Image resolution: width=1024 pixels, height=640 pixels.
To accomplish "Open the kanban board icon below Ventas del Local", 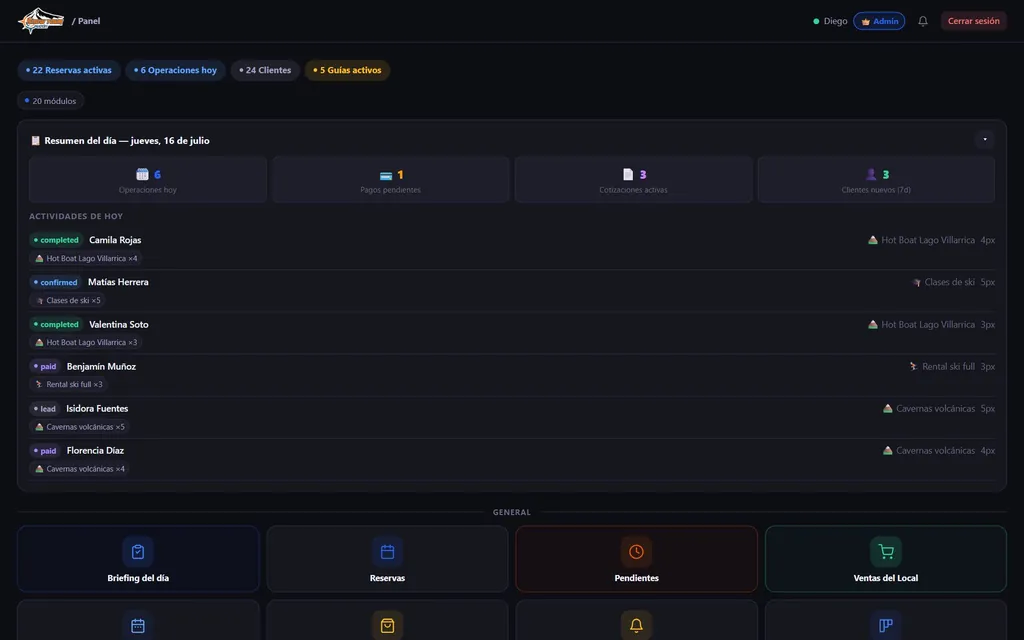I will click(886, 626).
